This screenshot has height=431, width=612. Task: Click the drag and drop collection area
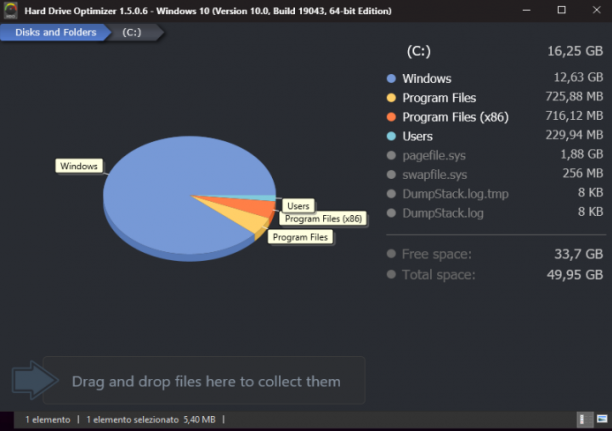(204, 380)
